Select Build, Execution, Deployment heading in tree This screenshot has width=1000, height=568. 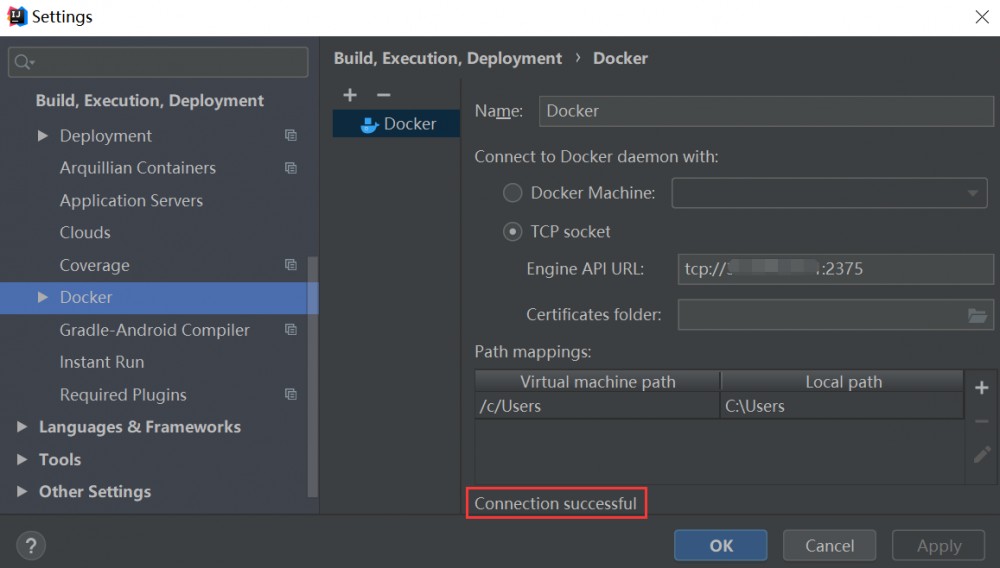(x=149, y=101)
